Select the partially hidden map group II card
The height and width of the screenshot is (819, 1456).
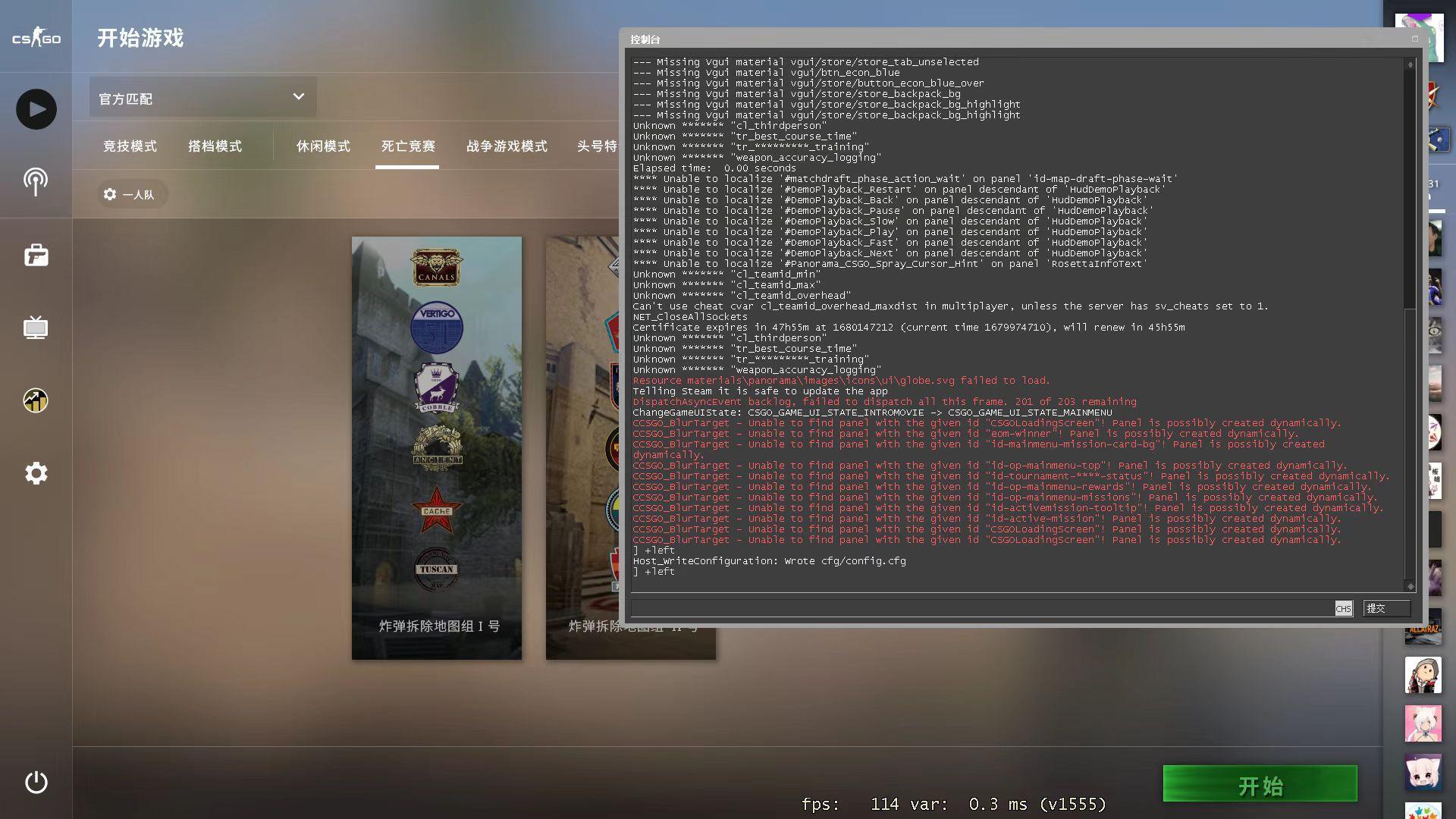click(x=582, y=447)
